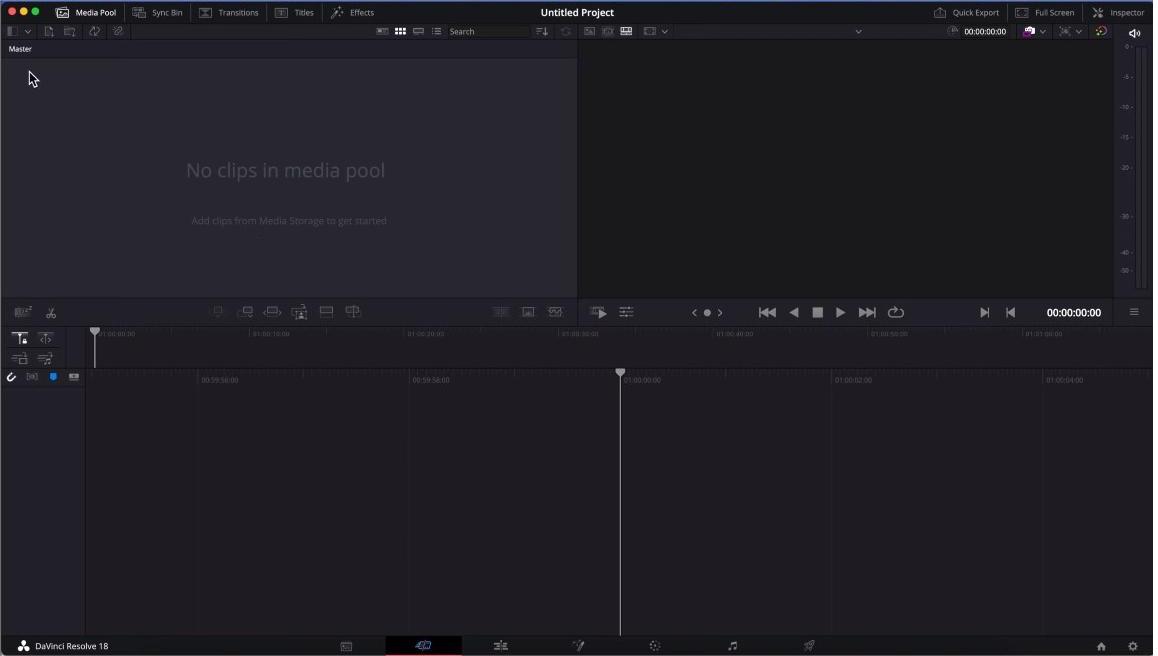Open the media pool panel layout dropdown
Viewport: 1158px width, 656px height.
(x=19, y=32)
